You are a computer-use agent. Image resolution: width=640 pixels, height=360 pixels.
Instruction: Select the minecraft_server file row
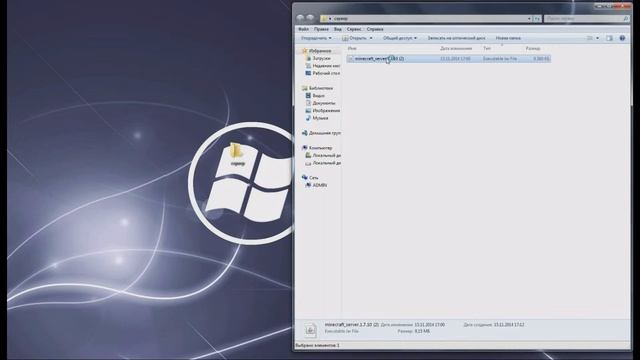point(449,59)
